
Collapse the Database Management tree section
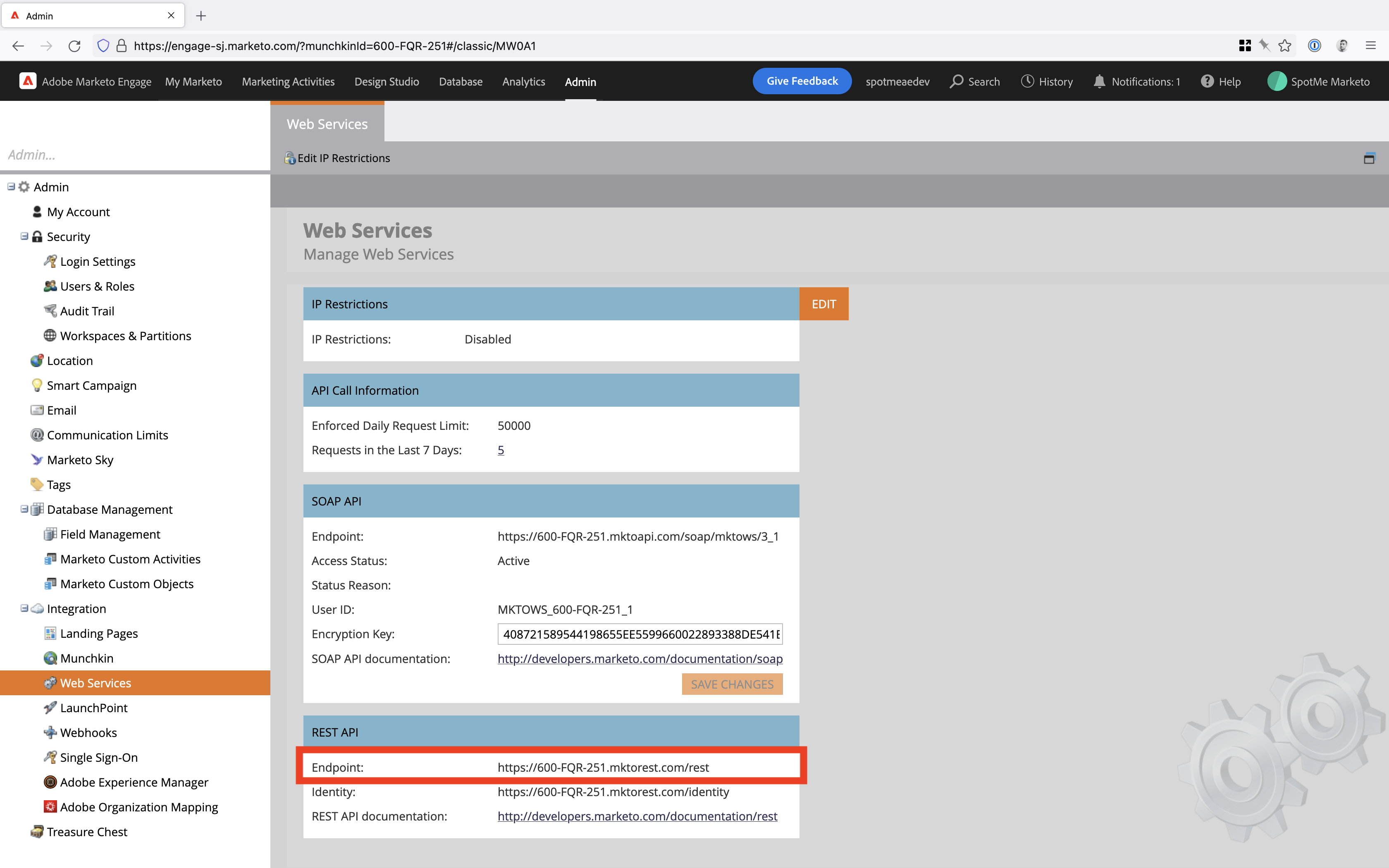24,509
